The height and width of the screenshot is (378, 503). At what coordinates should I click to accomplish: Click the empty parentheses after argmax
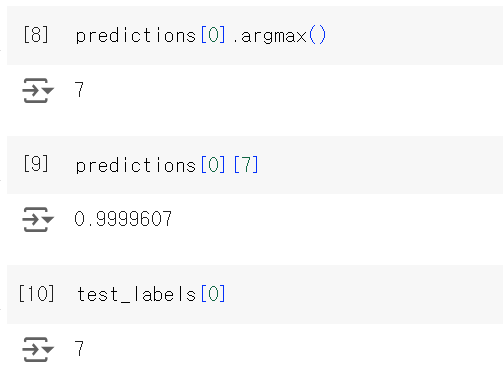(317, 35)
